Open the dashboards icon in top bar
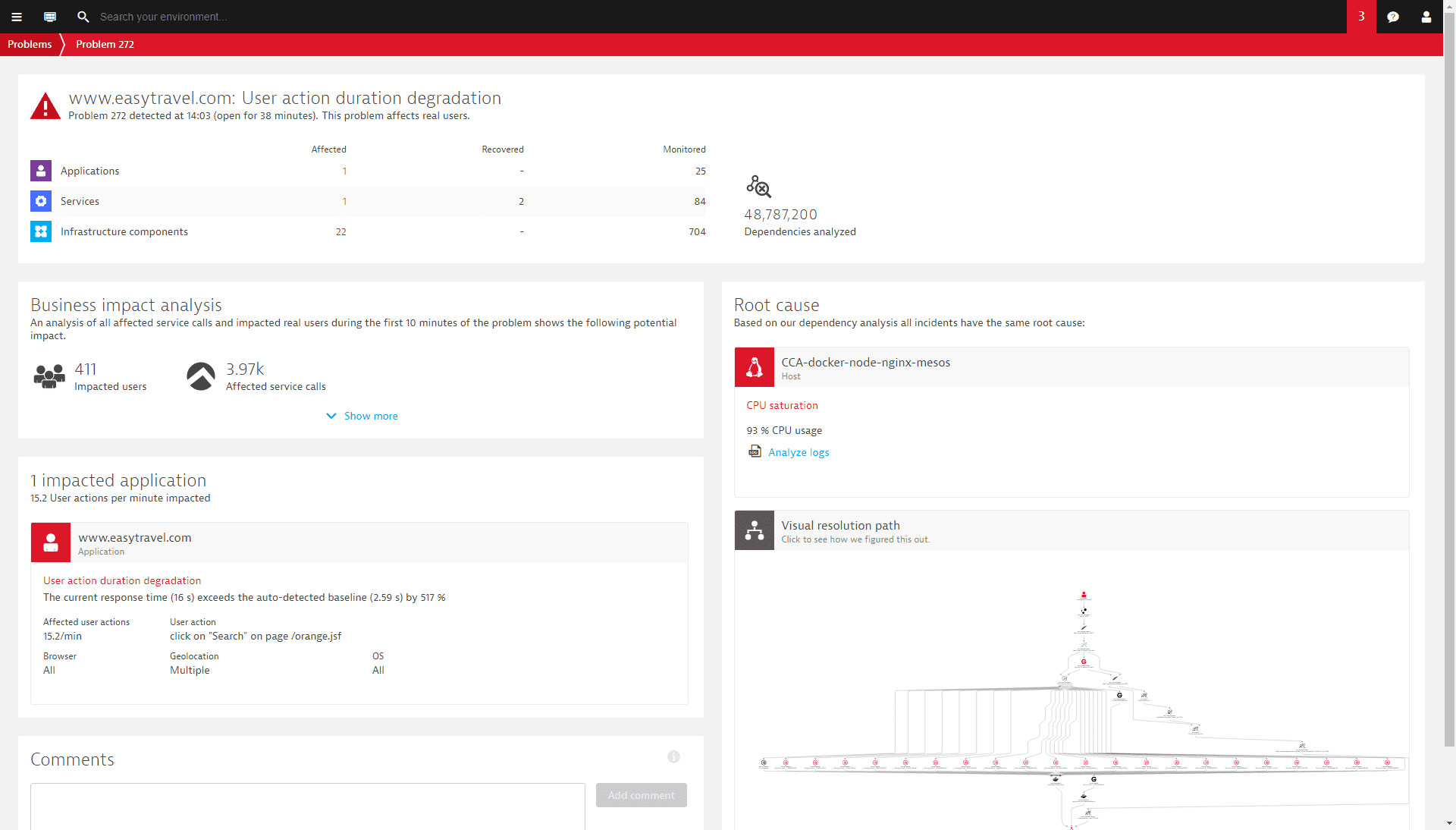Screen dimensions: 1456x830 (x=50, y=17)
